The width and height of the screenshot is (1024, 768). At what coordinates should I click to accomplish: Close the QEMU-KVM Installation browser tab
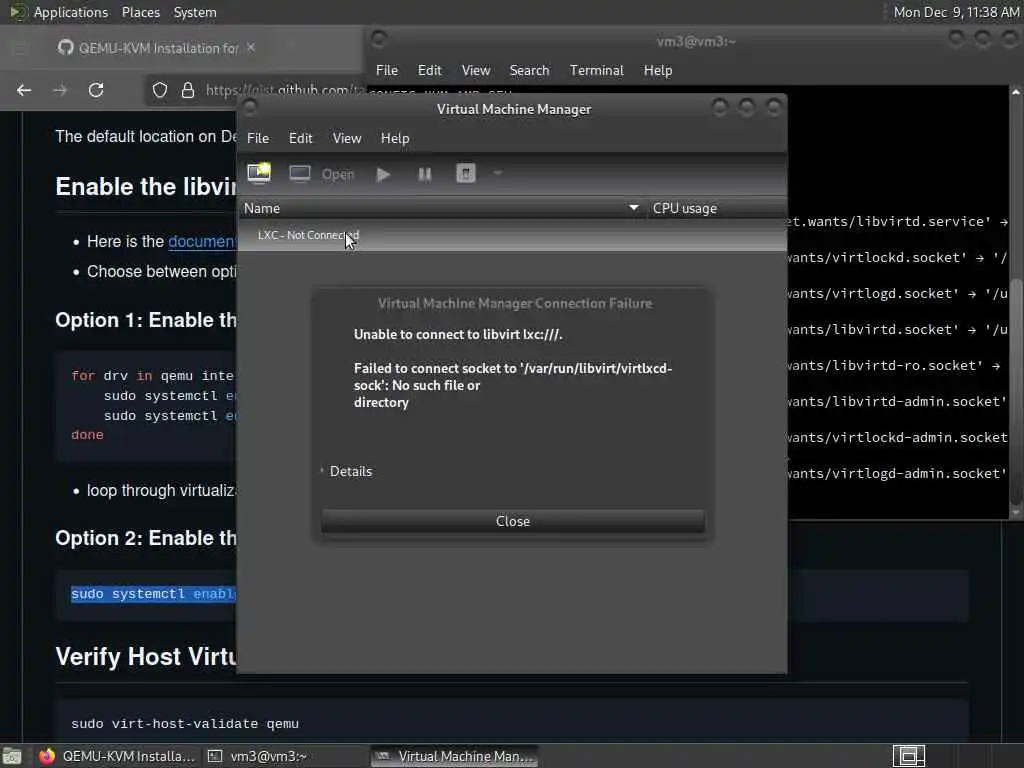[x=251, y=48]
